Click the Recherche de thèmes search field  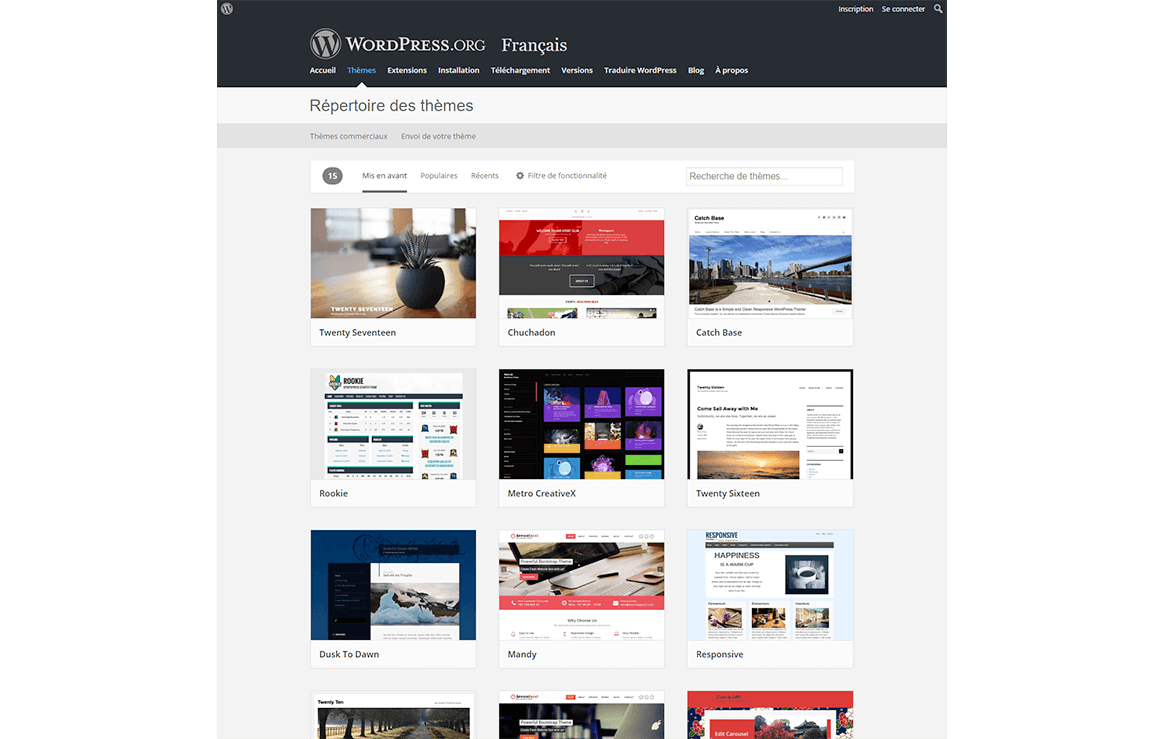pos(764,176)
